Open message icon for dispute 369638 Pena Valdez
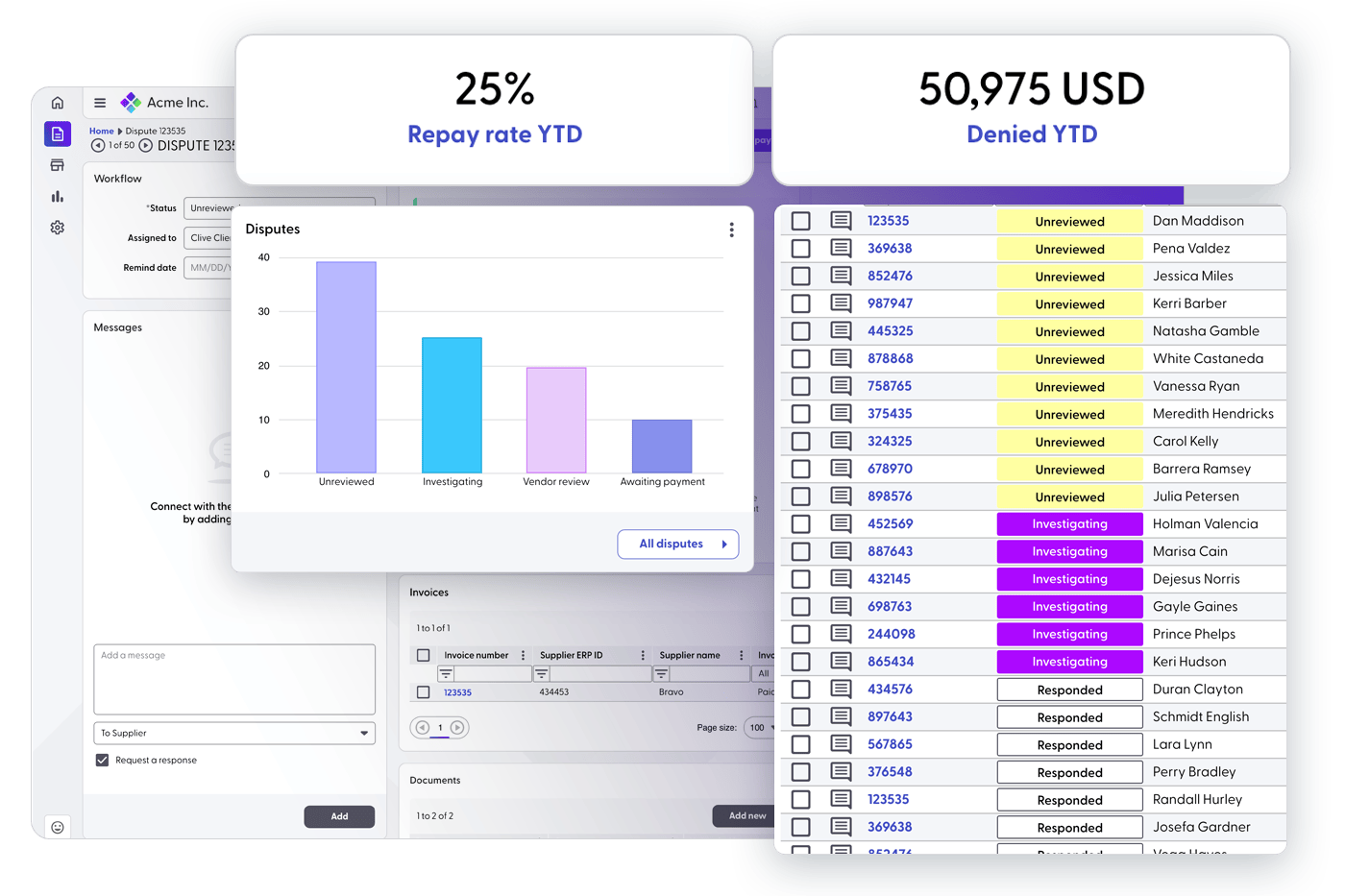This screenshot has width=1345, height=896. pos(841,249)
